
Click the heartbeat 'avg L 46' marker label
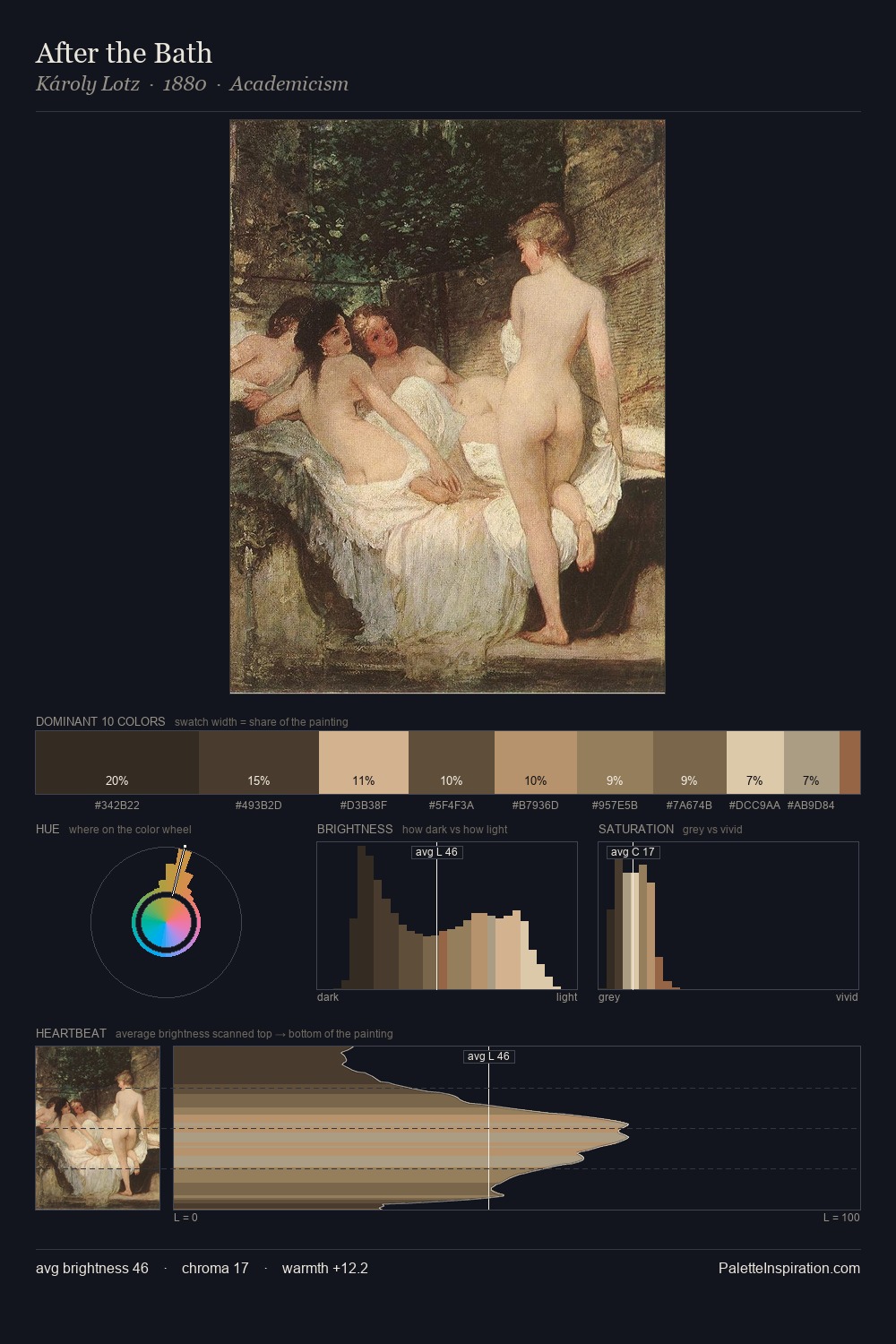488,1056
